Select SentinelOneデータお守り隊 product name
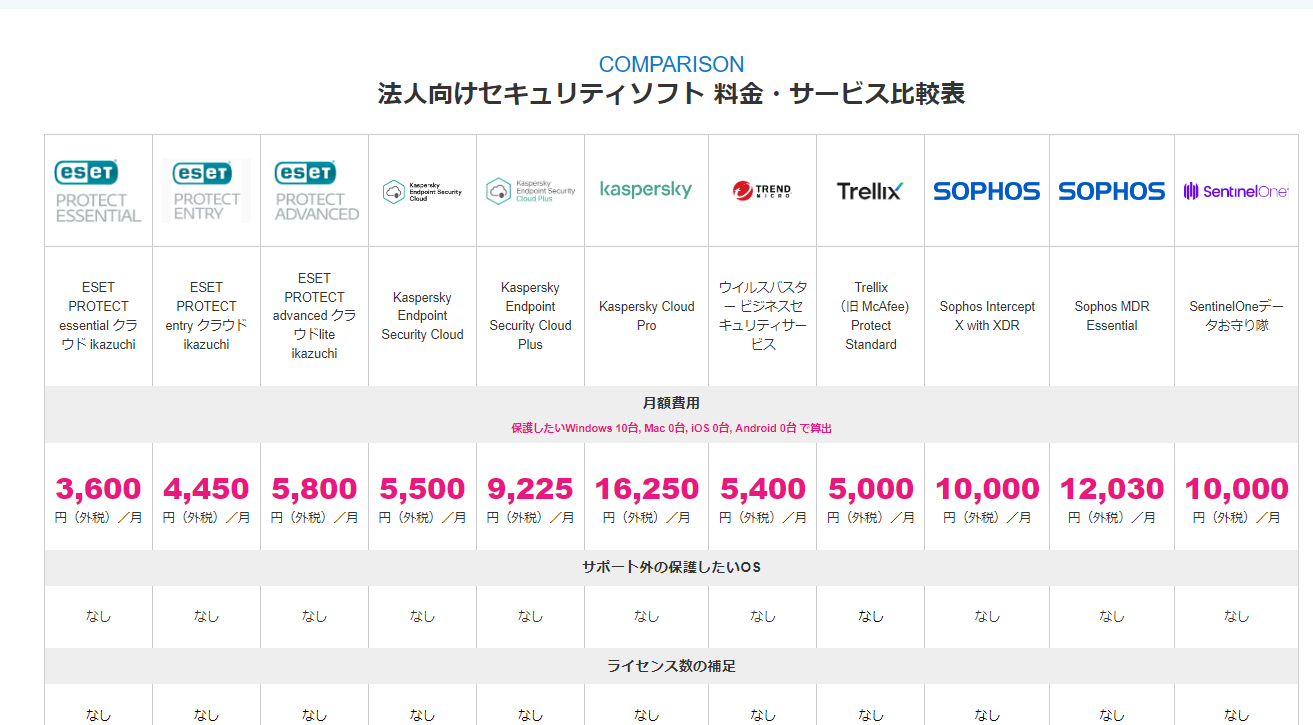 [x=1236, y=316]
